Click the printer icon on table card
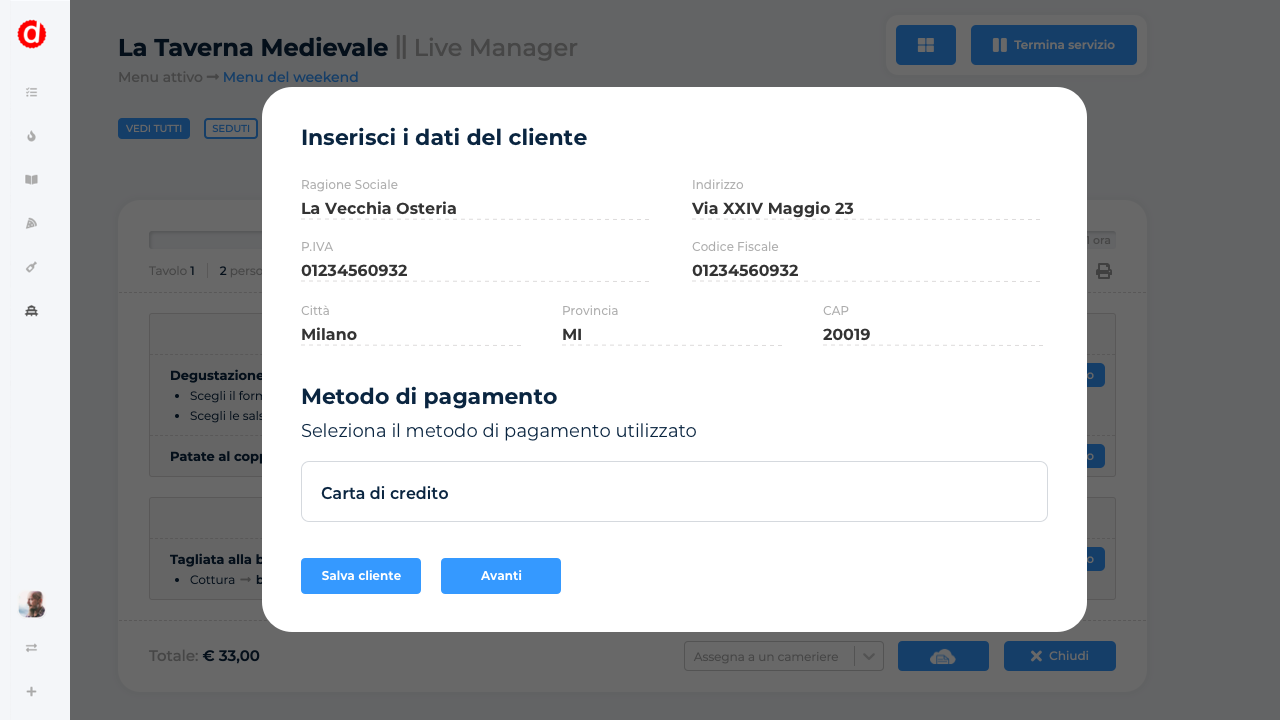Screen dimensions: 1280x720 pyautogui.click(x=1104, y=271)
